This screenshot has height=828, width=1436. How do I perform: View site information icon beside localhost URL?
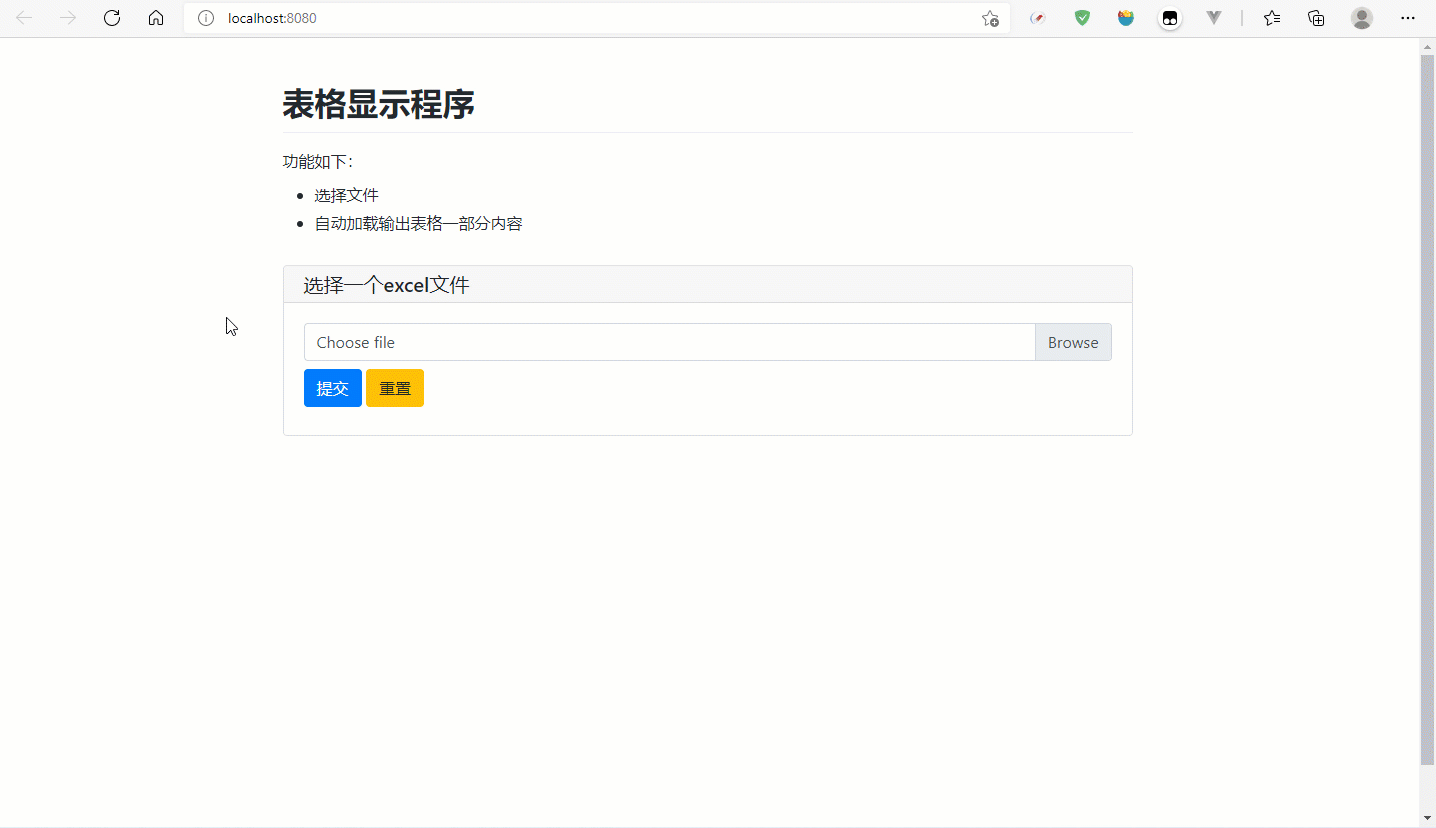coord(206,18)
